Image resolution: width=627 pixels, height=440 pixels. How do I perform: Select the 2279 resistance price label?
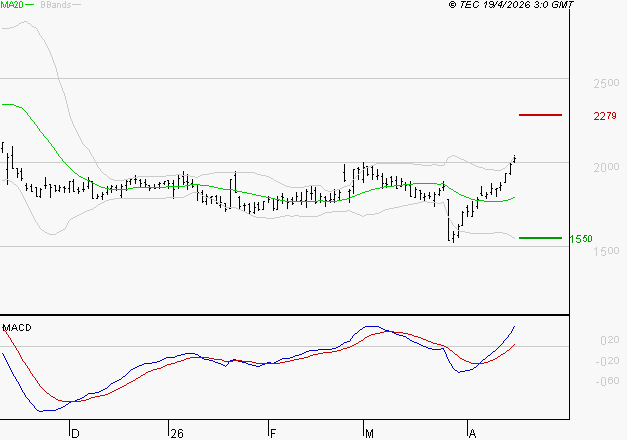(604, 116)
